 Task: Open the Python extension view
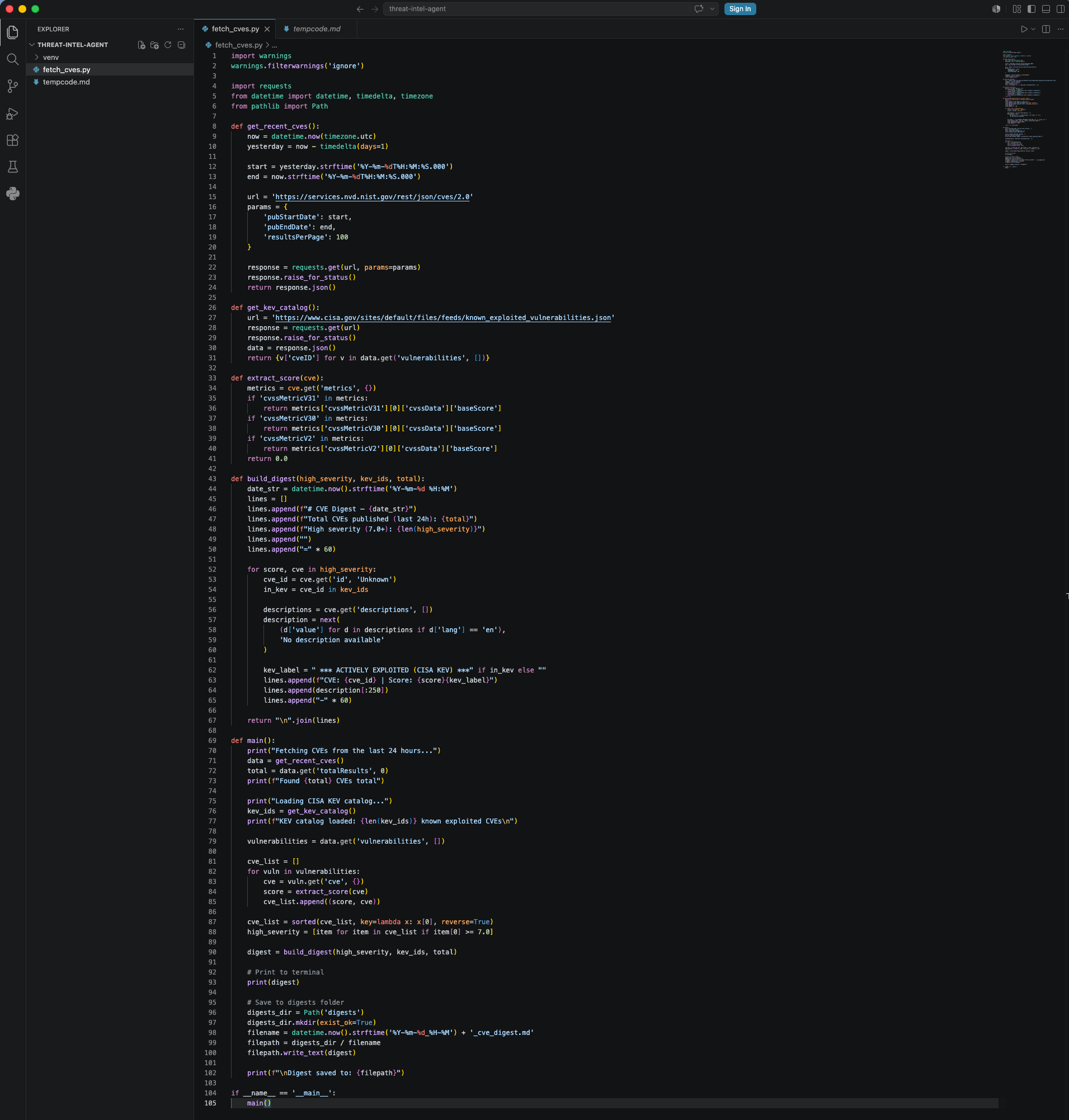[12, 194]
